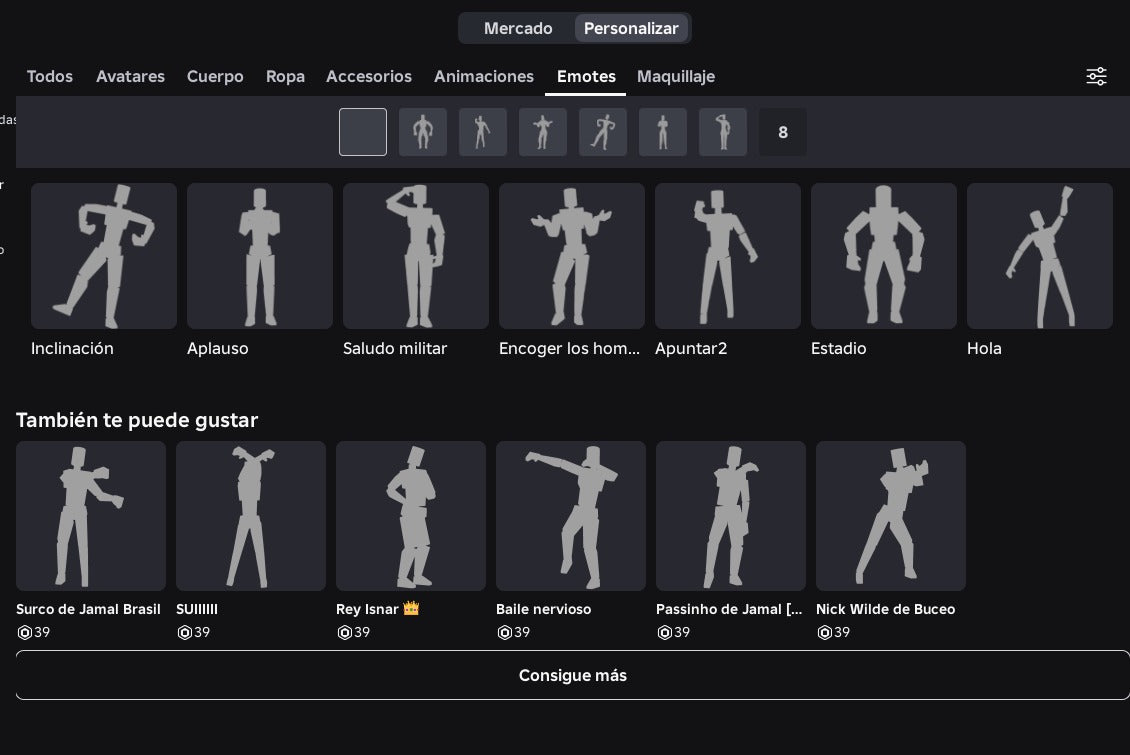Viewport: 1130px width, 755px height.
Task: Switch to the Personalizar toggle option
Action: click(x=631, y=28)
